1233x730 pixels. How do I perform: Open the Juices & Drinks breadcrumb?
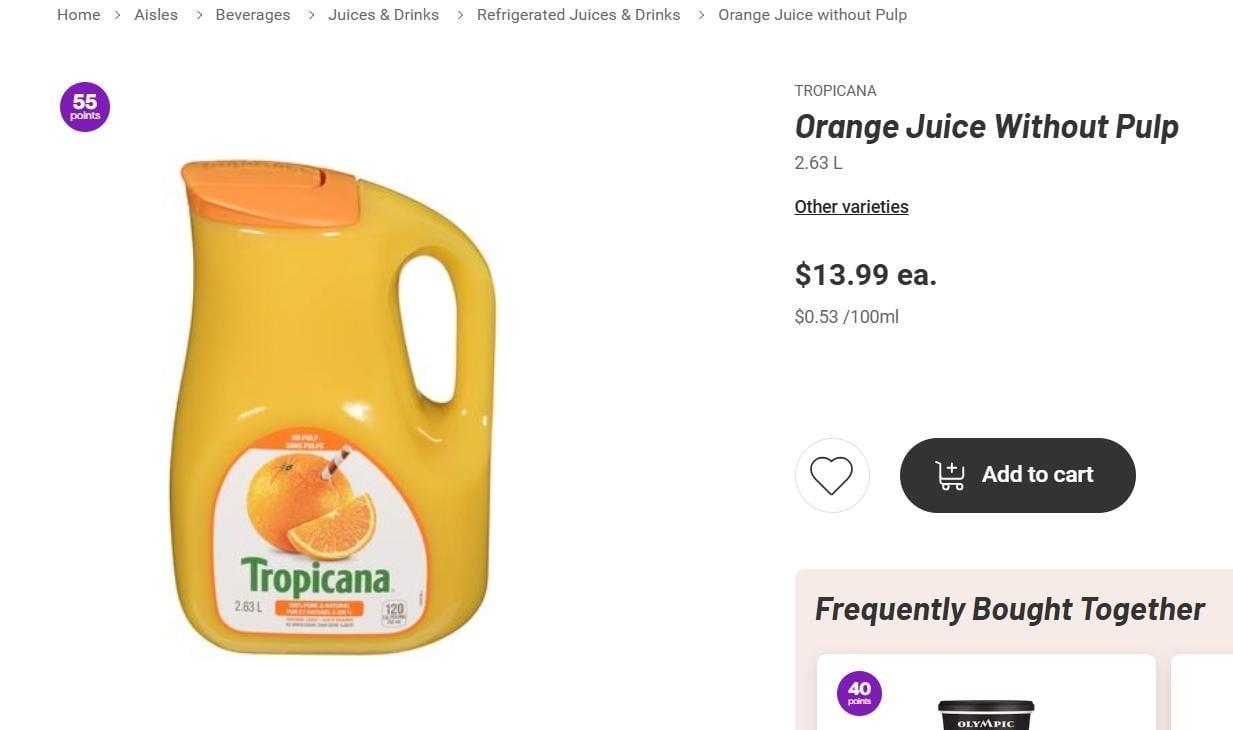click(x=383, y=15)
